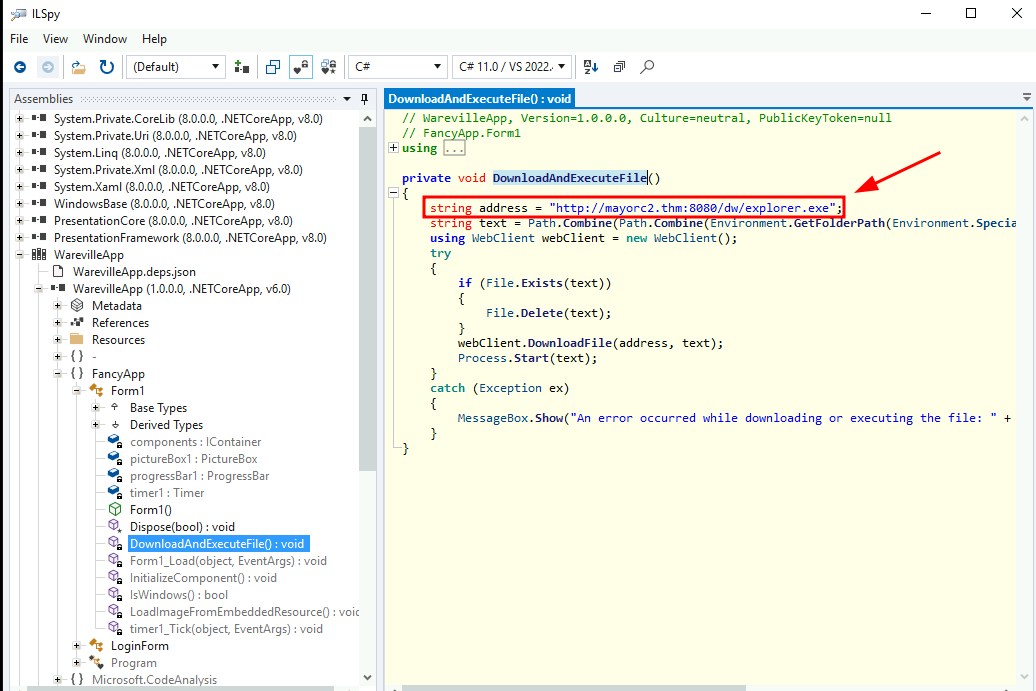
Task: Open the C# 11.0 / VS 2022 version dropdown
Action: coord(512,67)
